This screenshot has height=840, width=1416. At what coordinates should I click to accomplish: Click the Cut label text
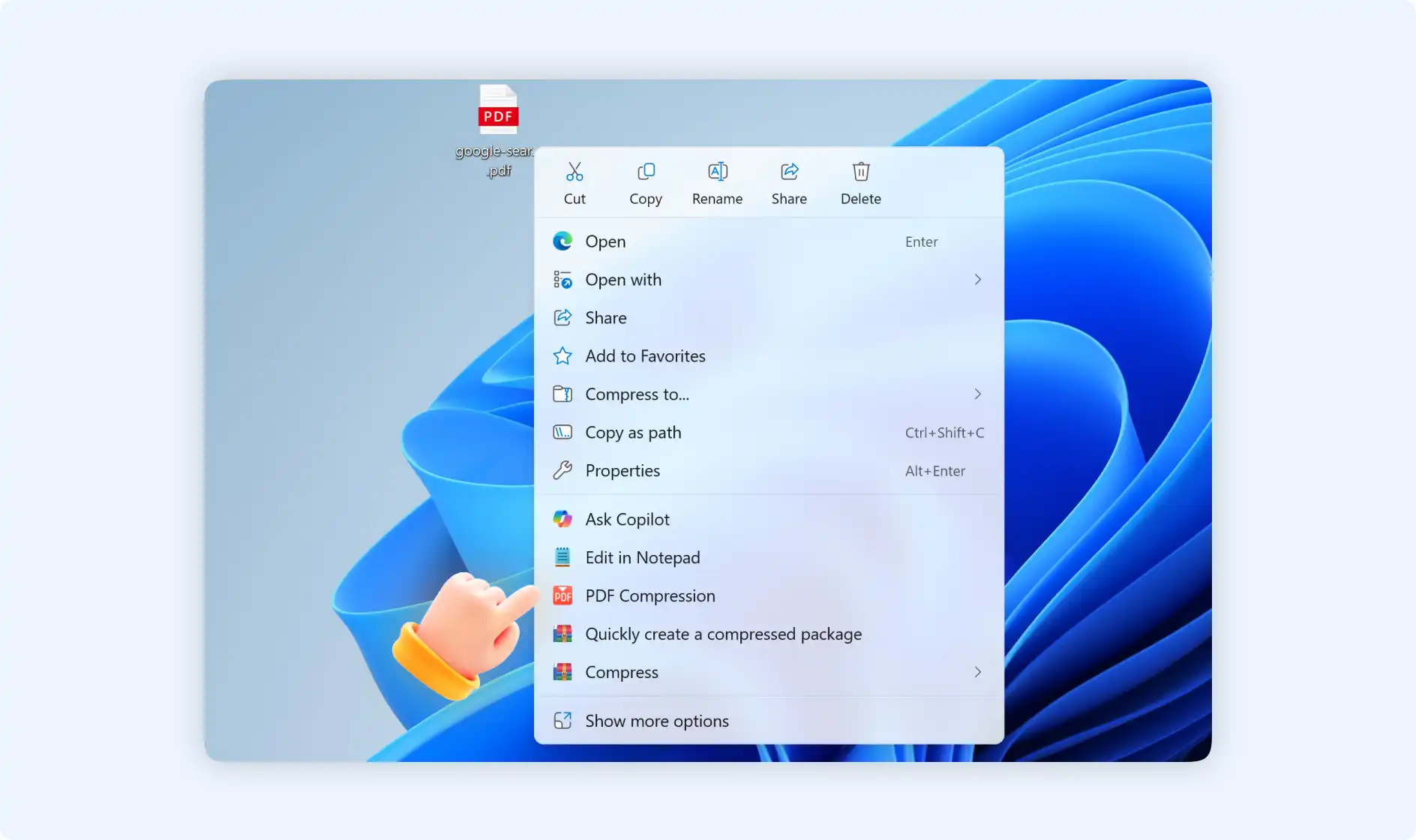(x=574, y=199)
